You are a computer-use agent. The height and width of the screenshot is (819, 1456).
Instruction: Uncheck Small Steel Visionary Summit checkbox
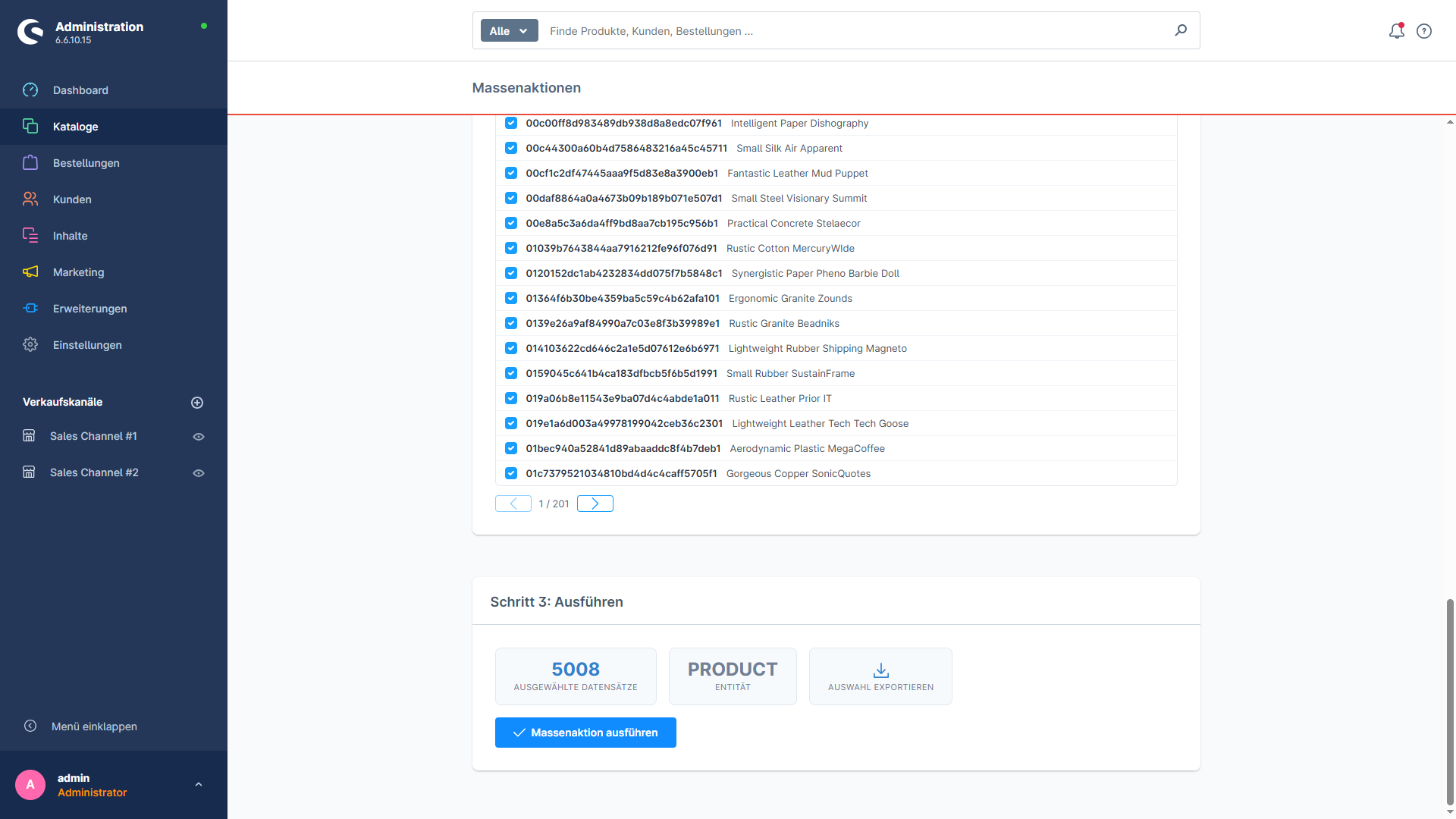pyautogui.click(x=511, y=198)
